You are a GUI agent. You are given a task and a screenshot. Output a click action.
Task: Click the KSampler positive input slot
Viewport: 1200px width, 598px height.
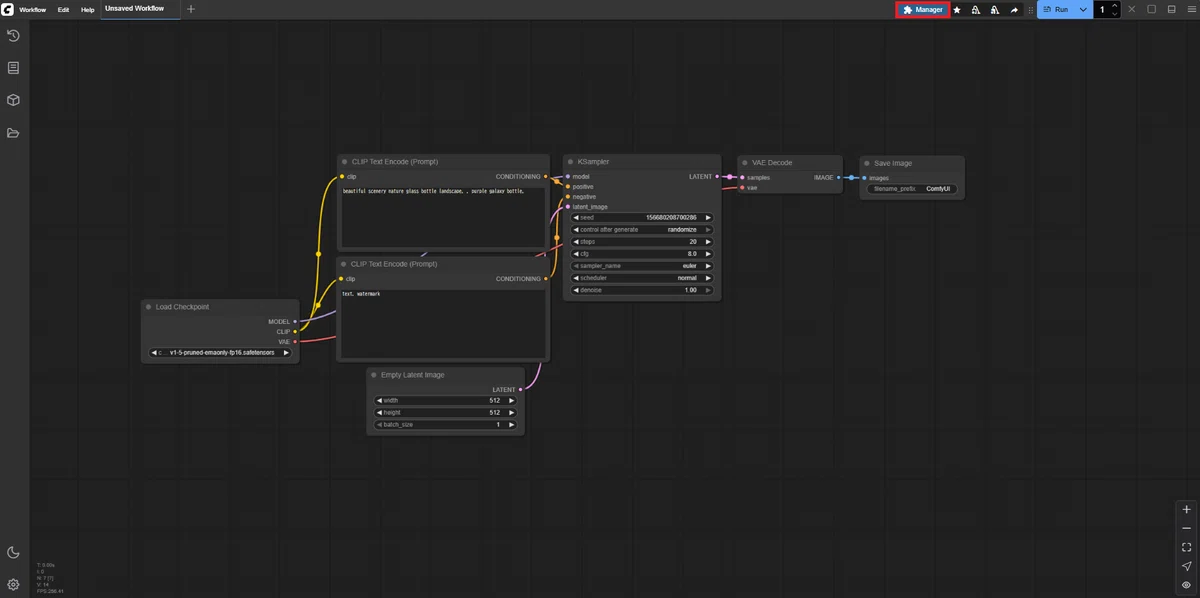click(568, 186)
